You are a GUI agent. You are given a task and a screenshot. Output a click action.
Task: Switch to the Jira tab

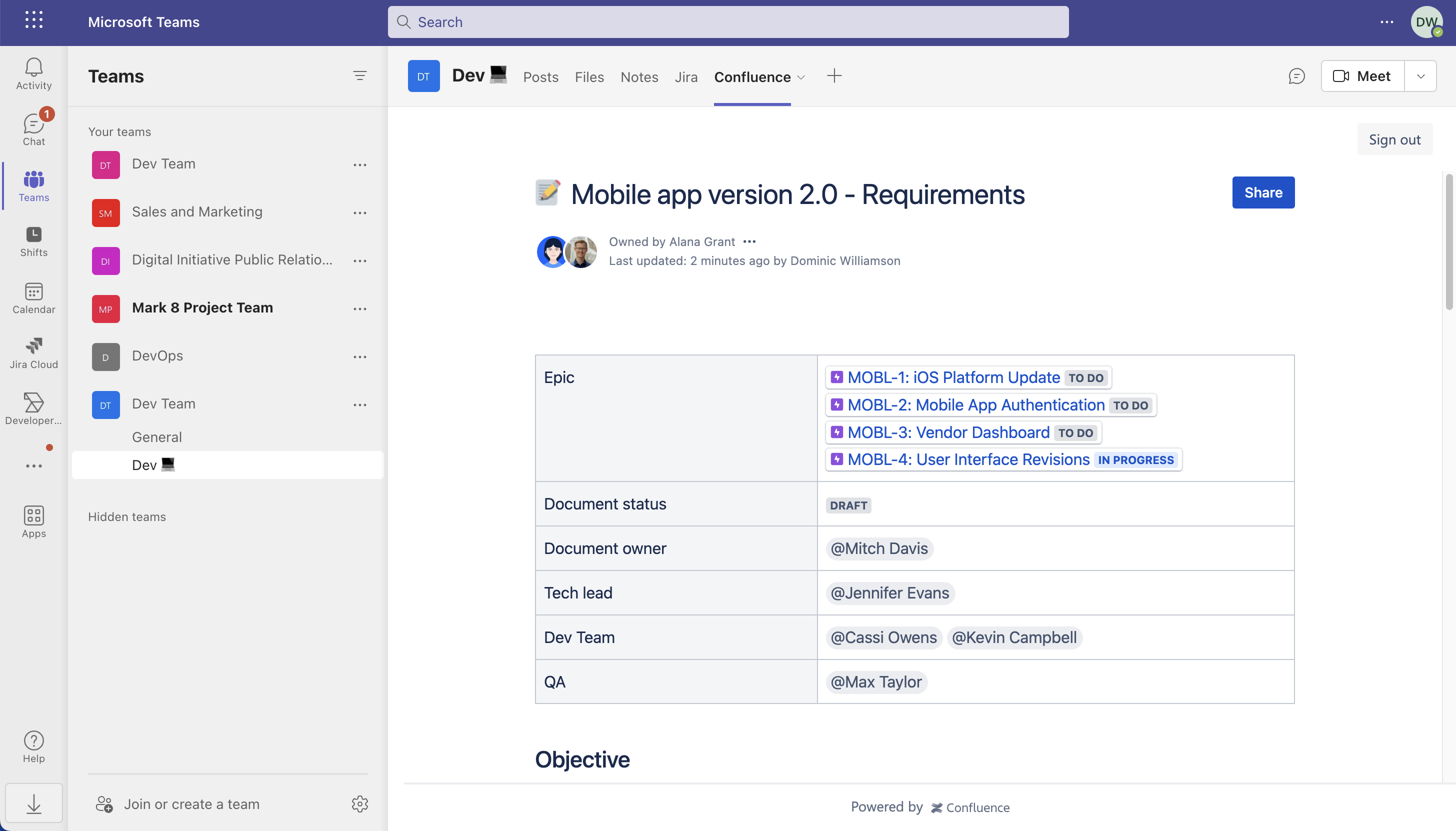tap(685, 76)
